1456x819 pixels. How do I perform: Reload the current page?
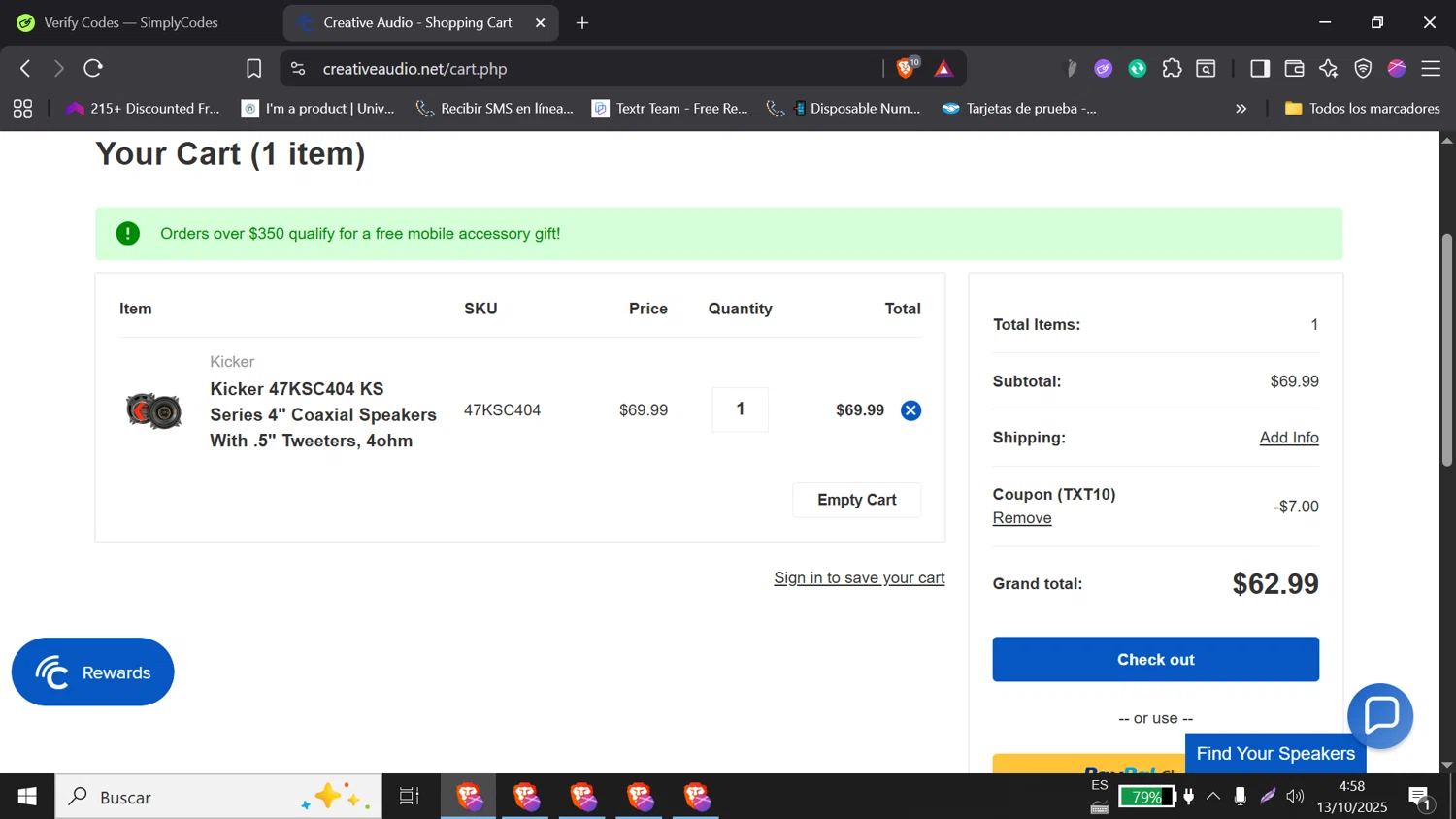pos(93,68)
